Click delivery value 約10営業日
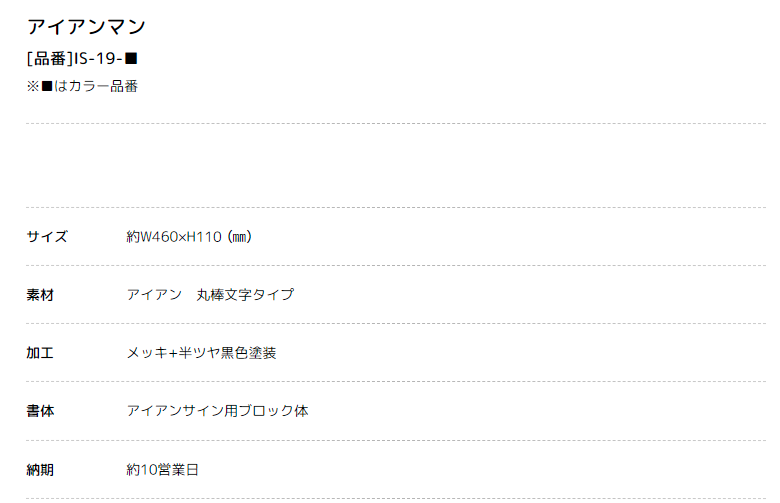The width and height of the screenshot is (780, 503). tap(162, 469)
